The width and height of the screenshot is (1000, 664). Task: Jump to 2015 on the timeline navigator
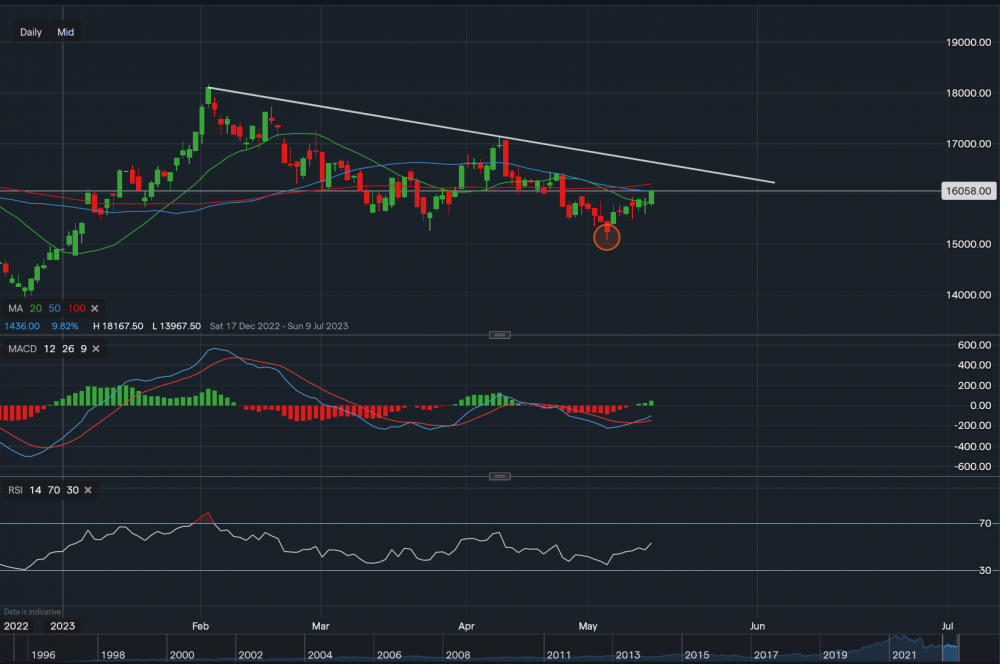coord(696,655)
